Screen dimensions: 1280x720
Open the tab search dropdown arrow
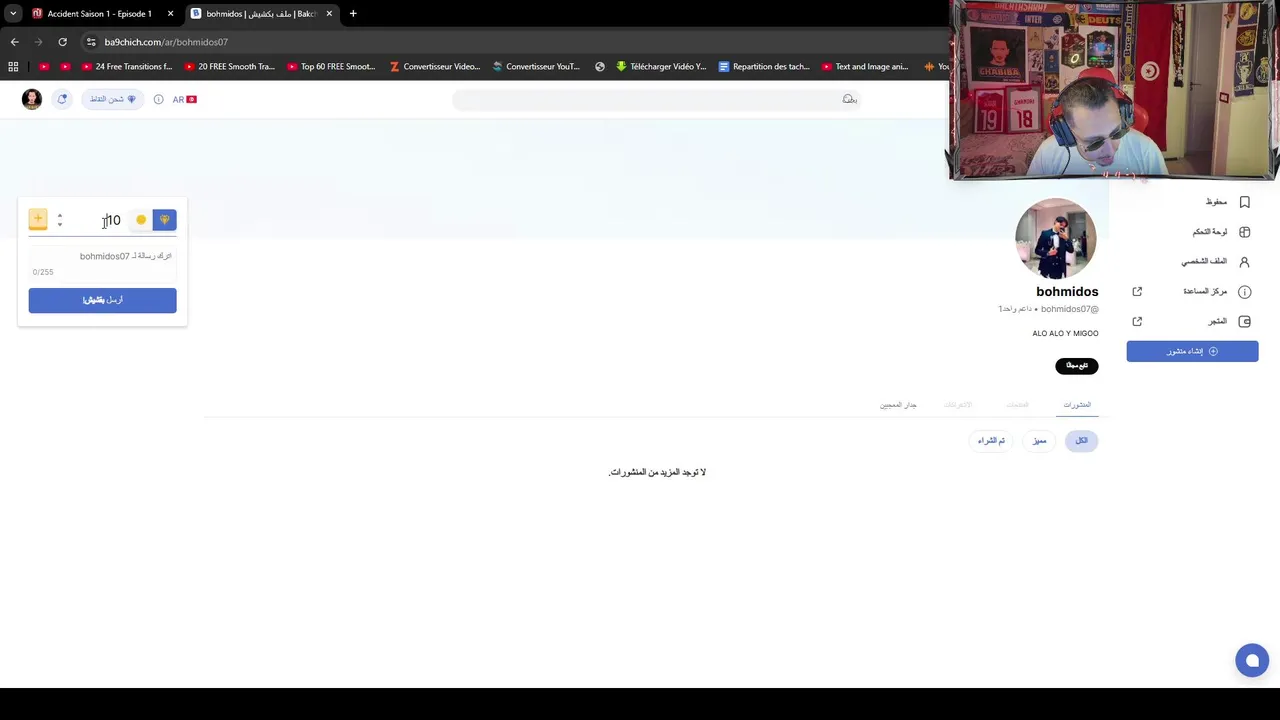(13, 14)
